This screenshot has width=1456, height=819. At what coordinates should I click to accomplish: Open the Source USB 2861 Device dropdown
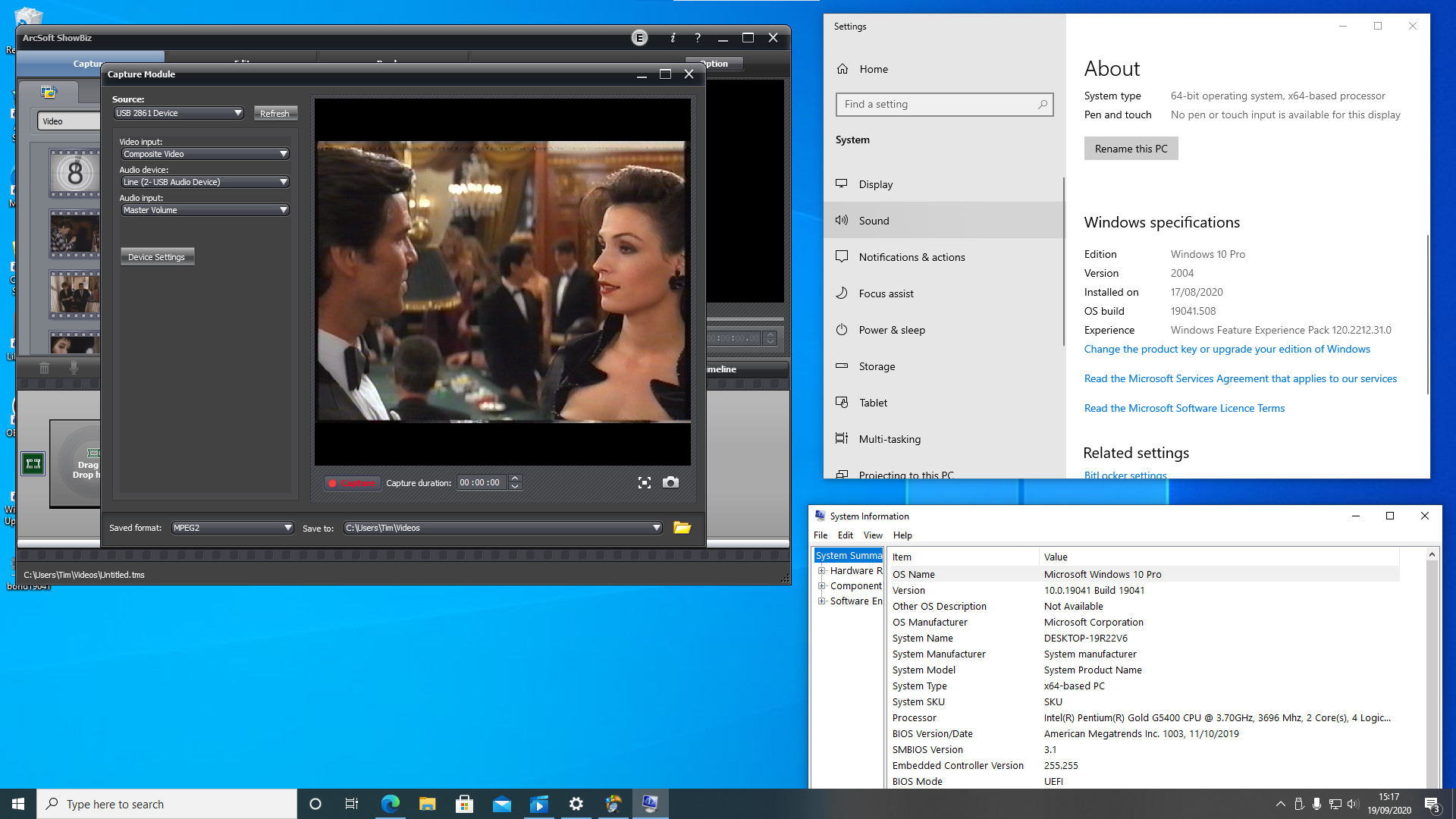tap(178, 113)
